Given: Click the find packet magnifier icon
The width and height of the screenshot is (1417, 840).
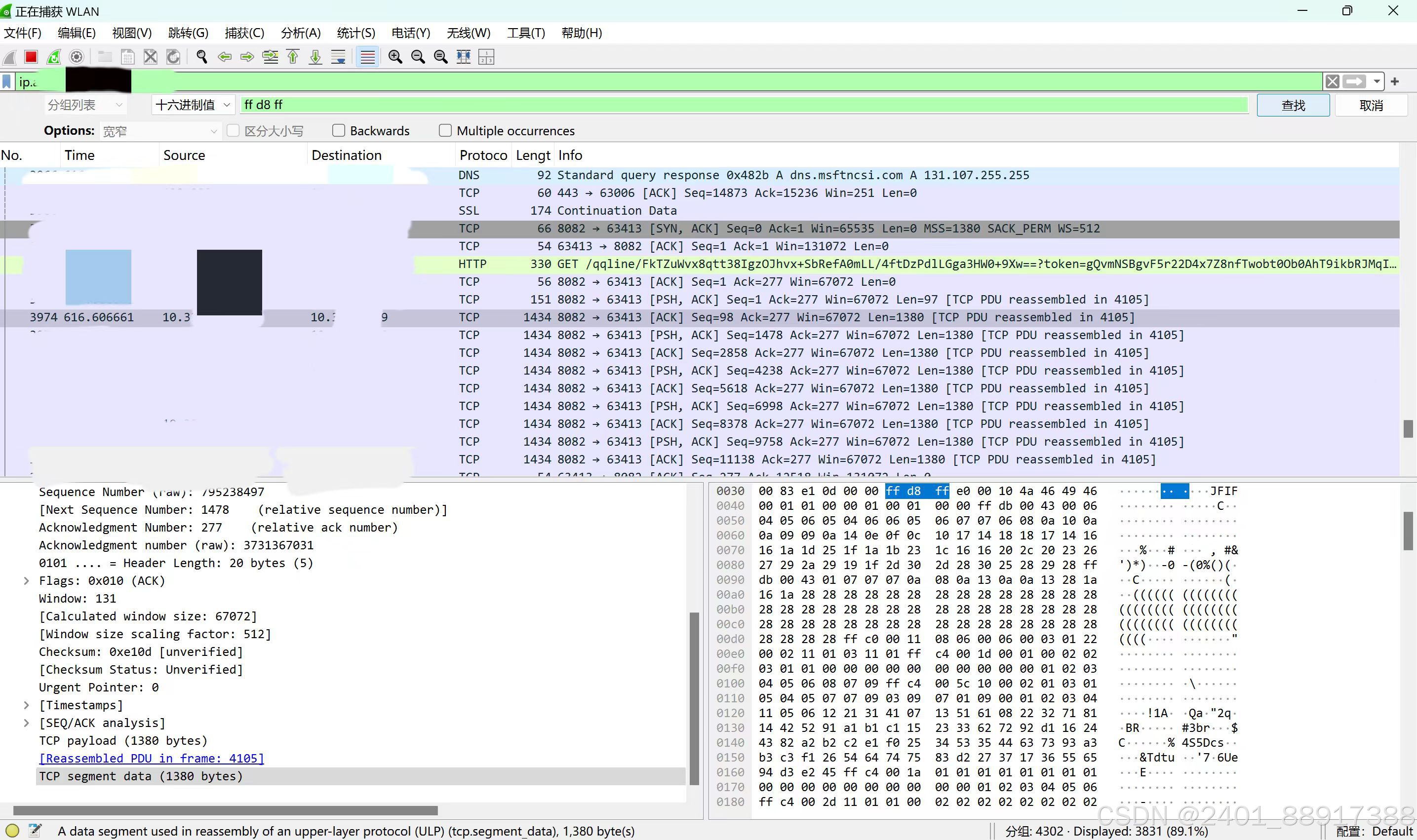Looking at the screenshot, I should click(x=201, y=57).
